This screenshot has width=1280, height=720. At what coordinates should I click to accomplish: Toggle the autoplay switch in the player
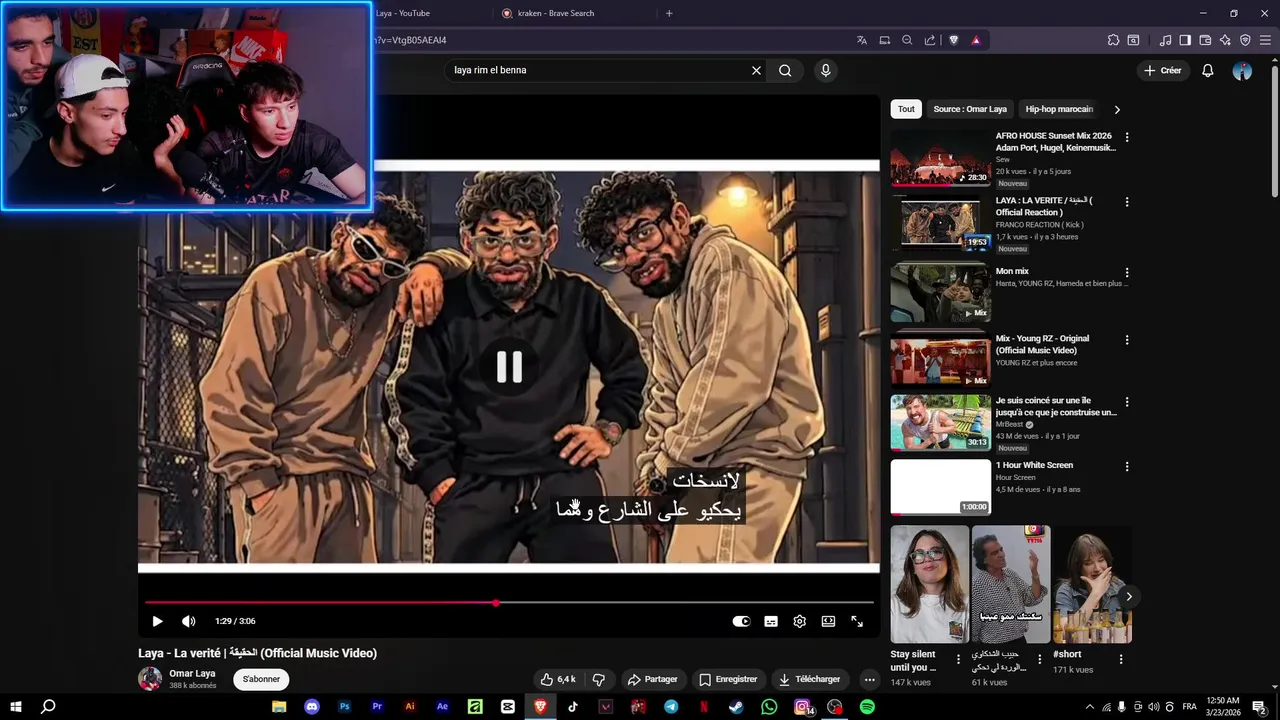pos(741,621)
